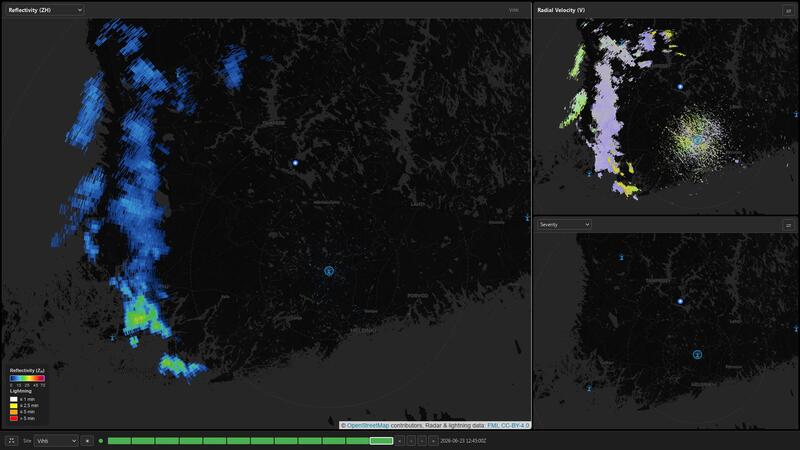Click the PORVOO map label
This screenshot has height=450, width=800.
click(418, 296)
